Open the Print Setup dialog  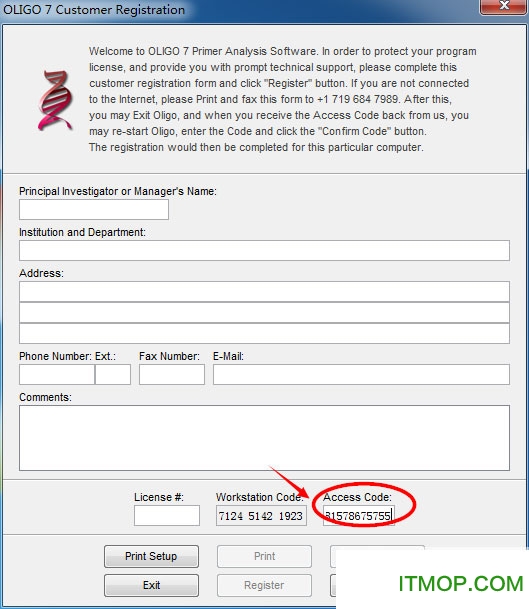[x=151, y=556]
